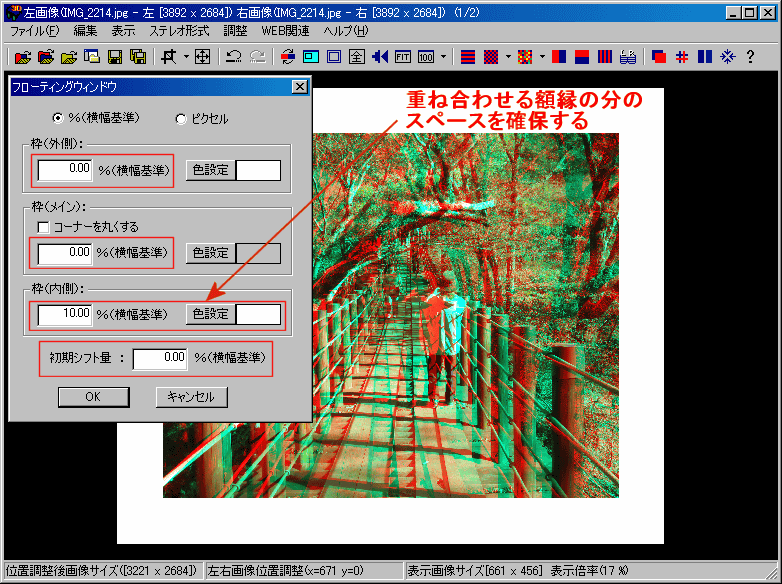The width and height of the screenshot is (782, 584).
Task: Open dropdown arrow next to crop tool
Action: 185,57
